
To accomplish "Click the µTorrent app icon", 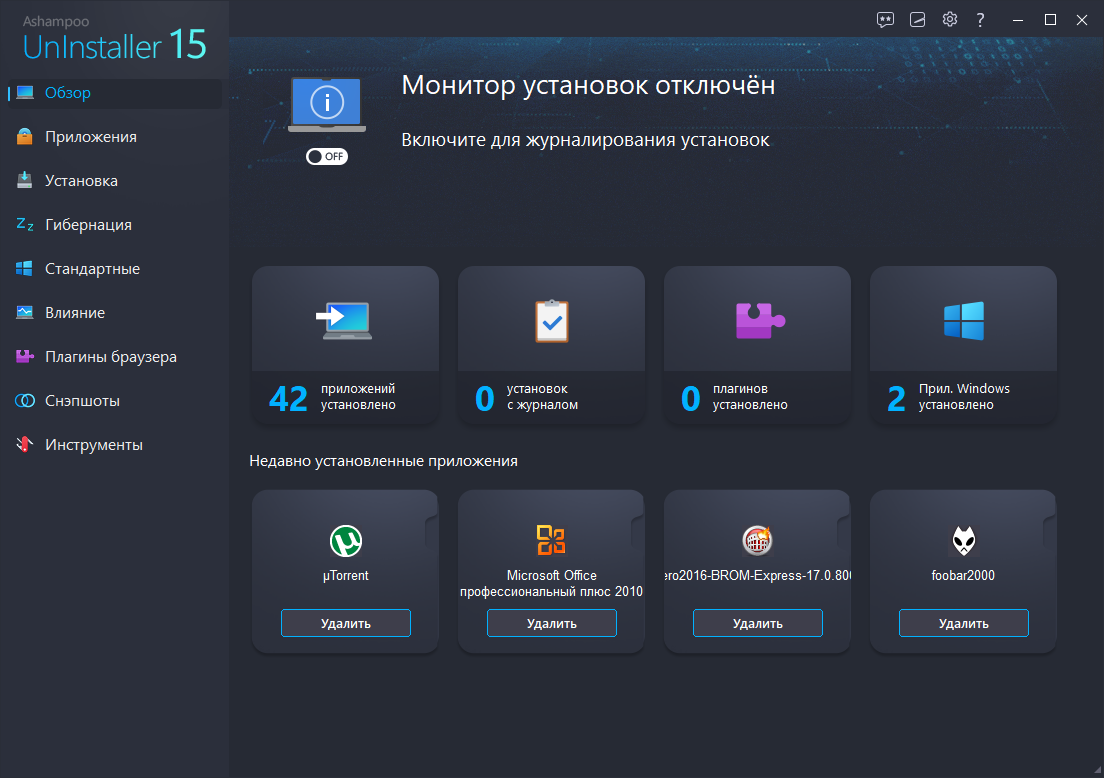I will click(346, 541).
